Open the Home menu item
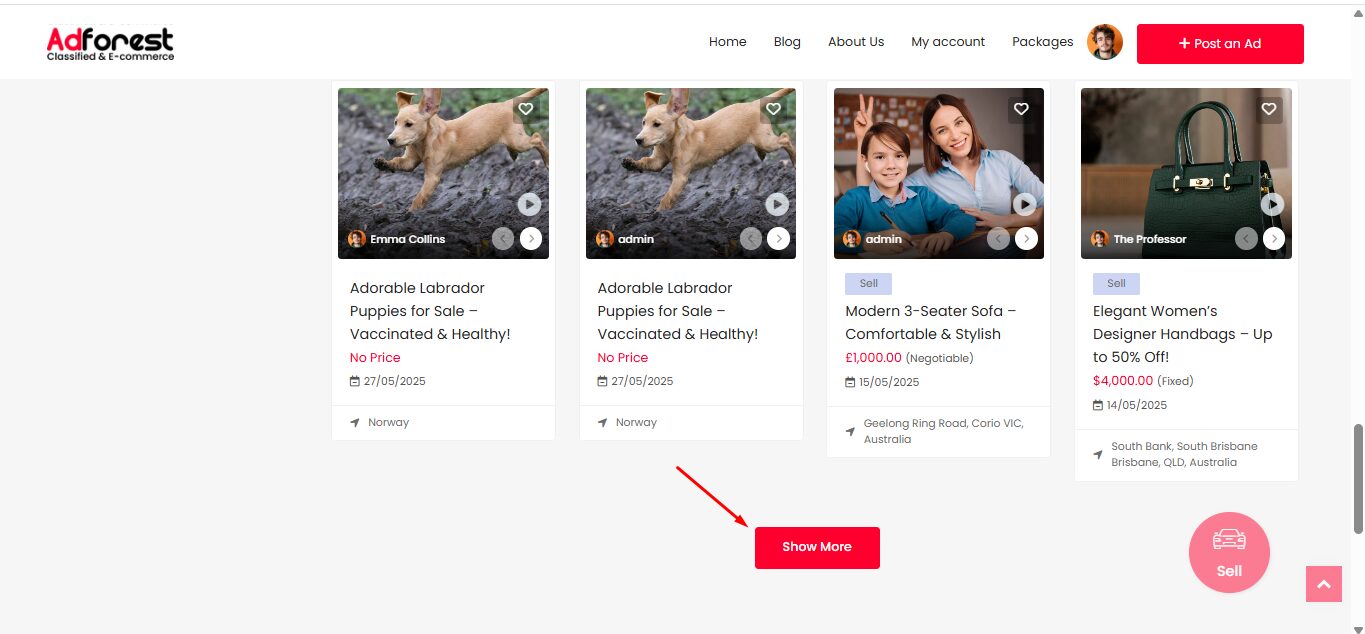The height and width of the screenshot is (634, 1365). (x=727, y=42)
